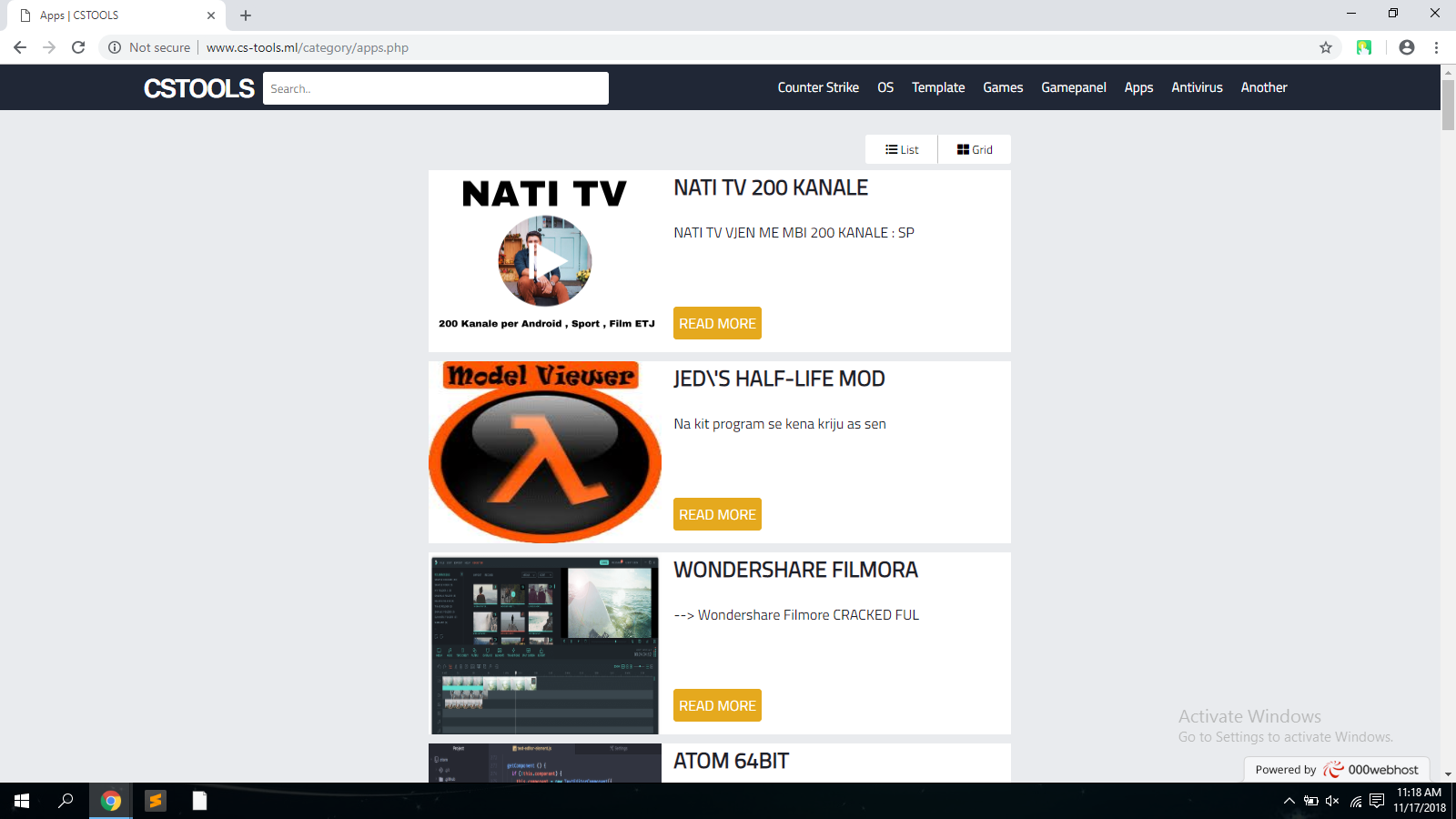Open Windows taskbar search
The image size is (1456, 819).
[66, 801]
